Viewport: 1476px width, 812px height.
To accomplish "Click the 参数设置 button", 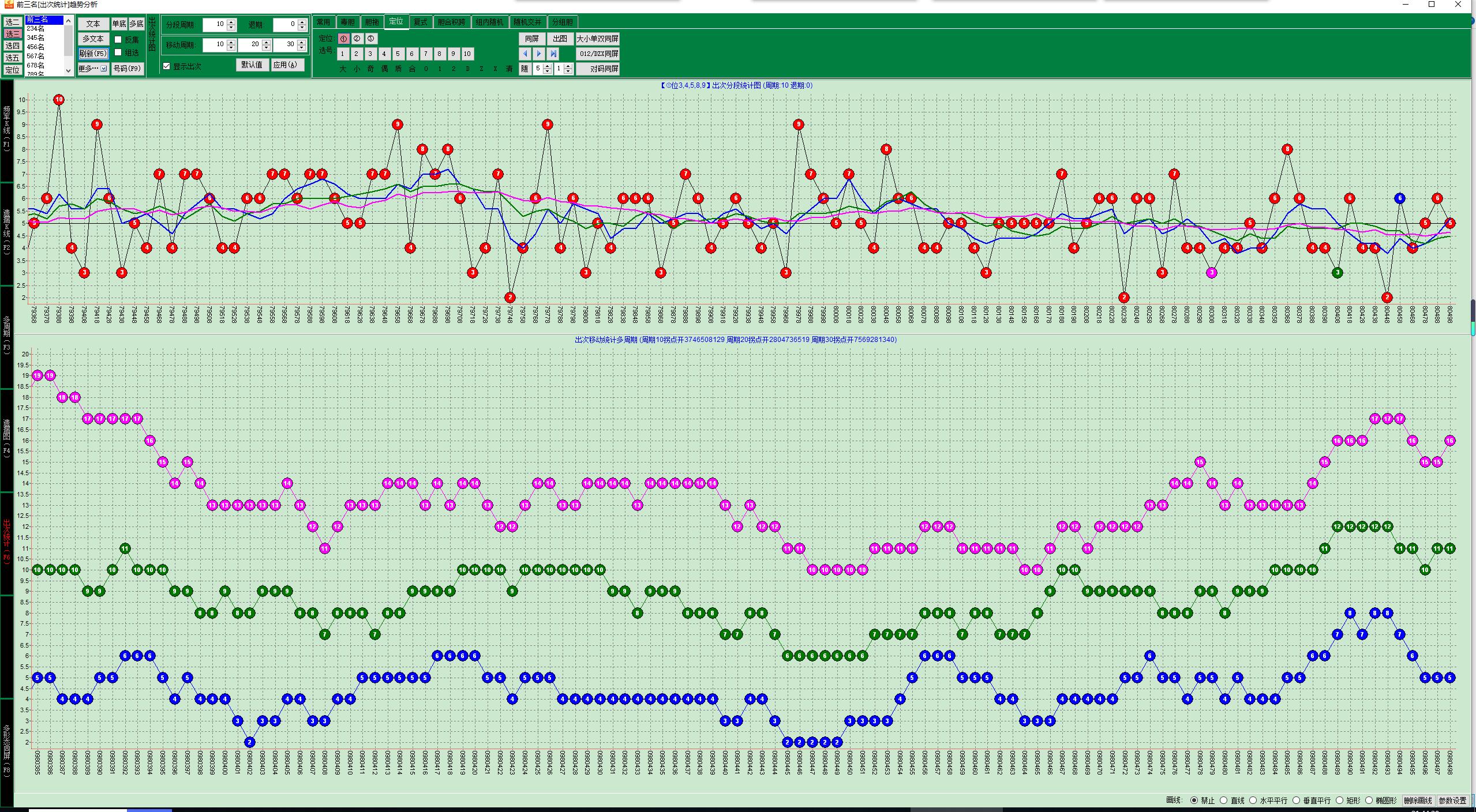I will (1452, 800).
